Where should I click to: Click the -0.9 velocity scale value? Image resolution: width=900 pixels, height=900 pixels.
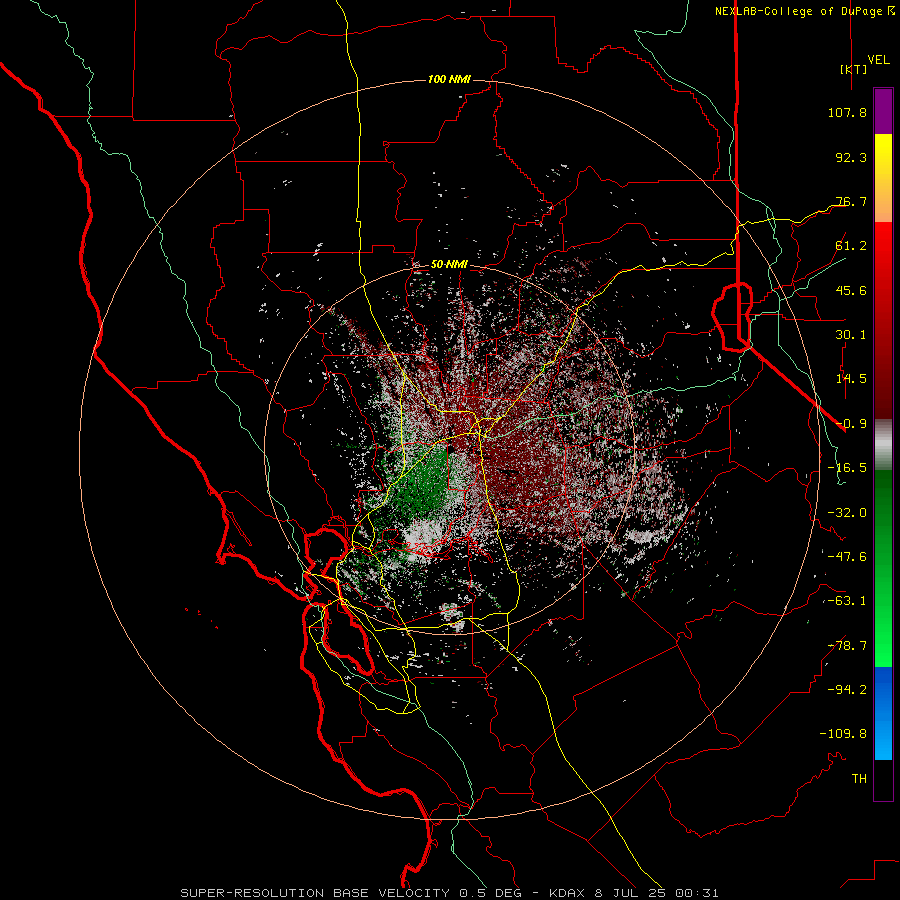point(851,424)
